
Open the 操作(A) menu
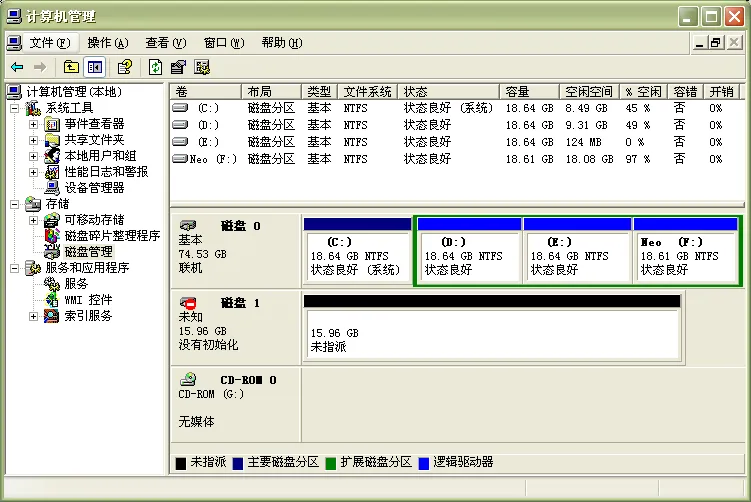108,43
